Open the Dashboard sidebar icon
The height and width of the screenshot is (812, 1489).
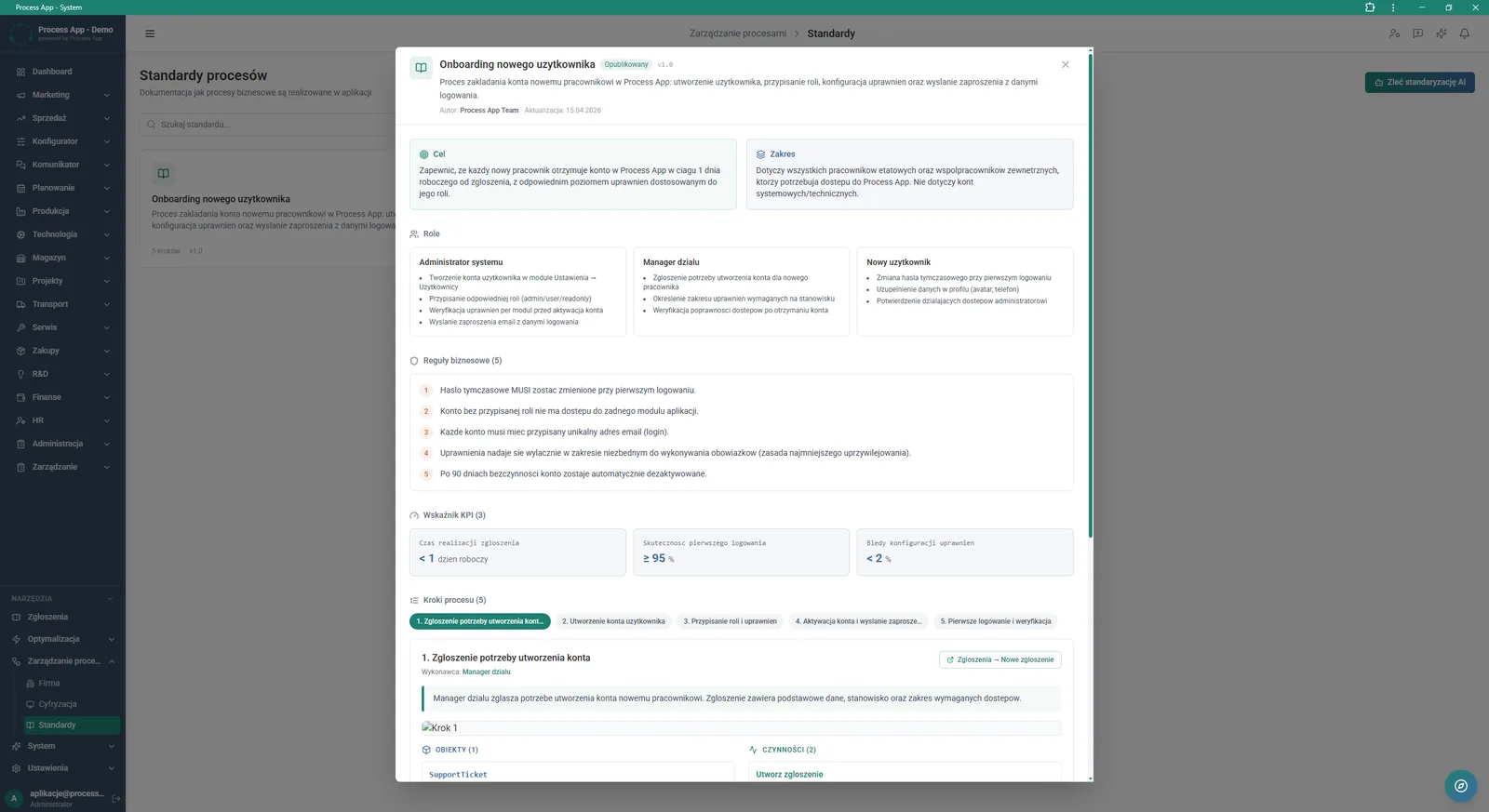(x=20, y=72)
